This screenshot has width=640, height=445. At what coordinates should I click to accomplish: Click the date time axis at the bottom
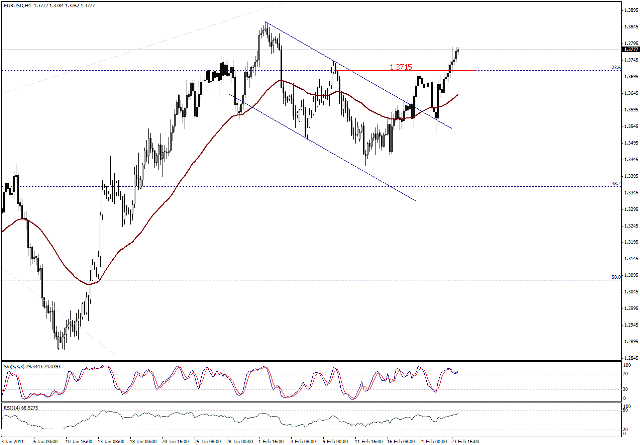(300, 439)
